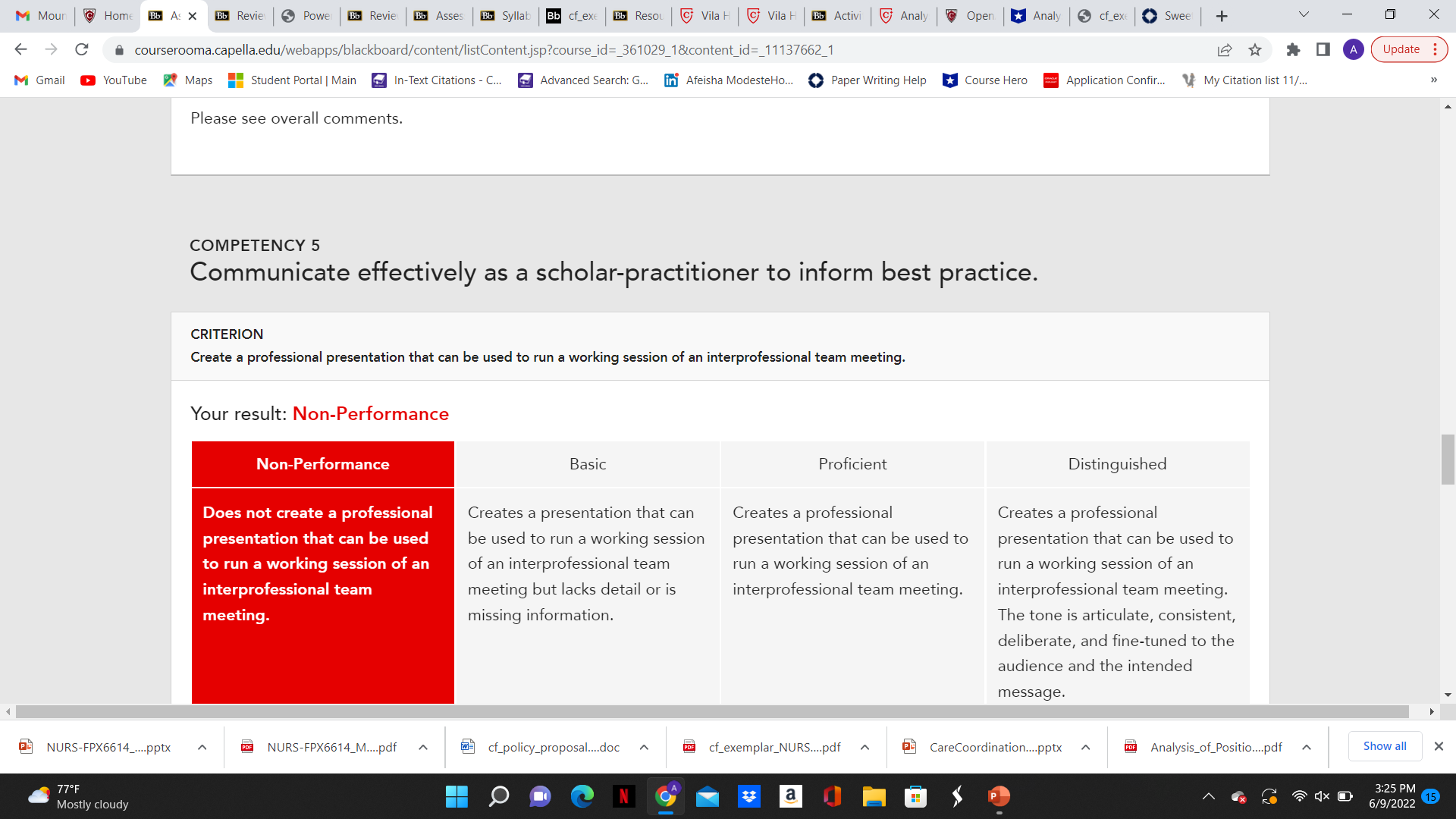The height and width of the screenshot is (819, 1456).
Task: Open Maps bookmark
Action: point(188,80)
